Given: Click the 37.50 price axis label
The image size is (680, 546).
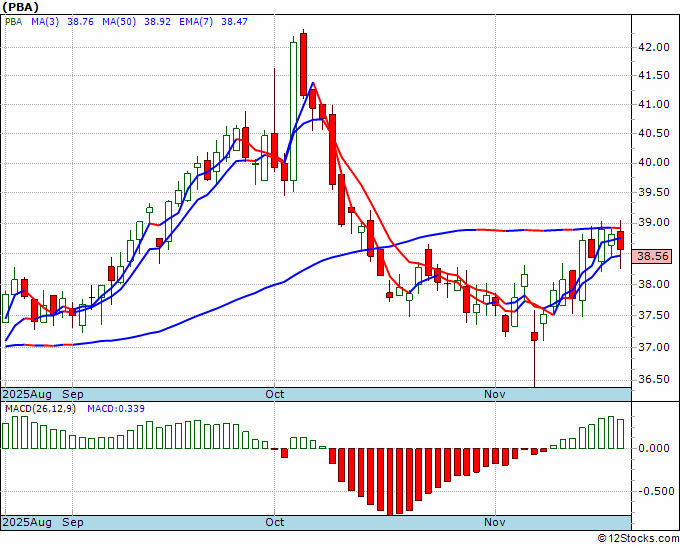Looking at the screenshot, I should pyautogui.click(x=654, y=315).
